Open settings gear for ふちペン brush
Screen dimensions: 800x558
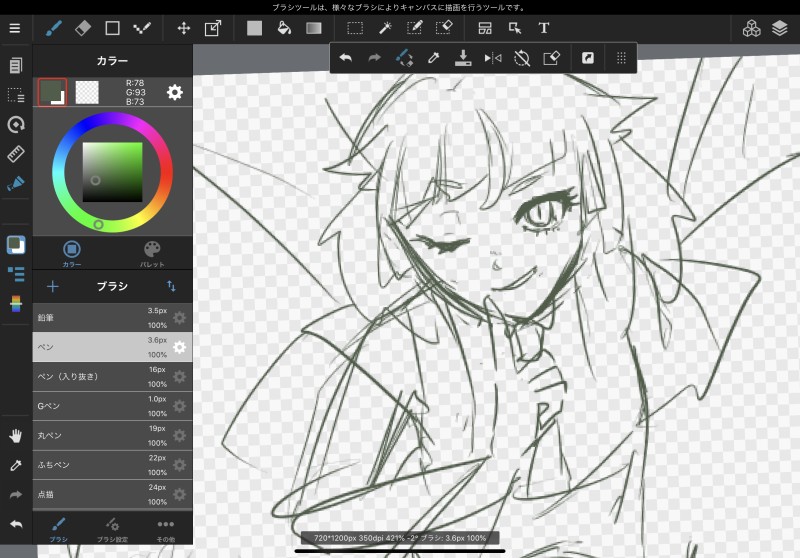[180, 465]
